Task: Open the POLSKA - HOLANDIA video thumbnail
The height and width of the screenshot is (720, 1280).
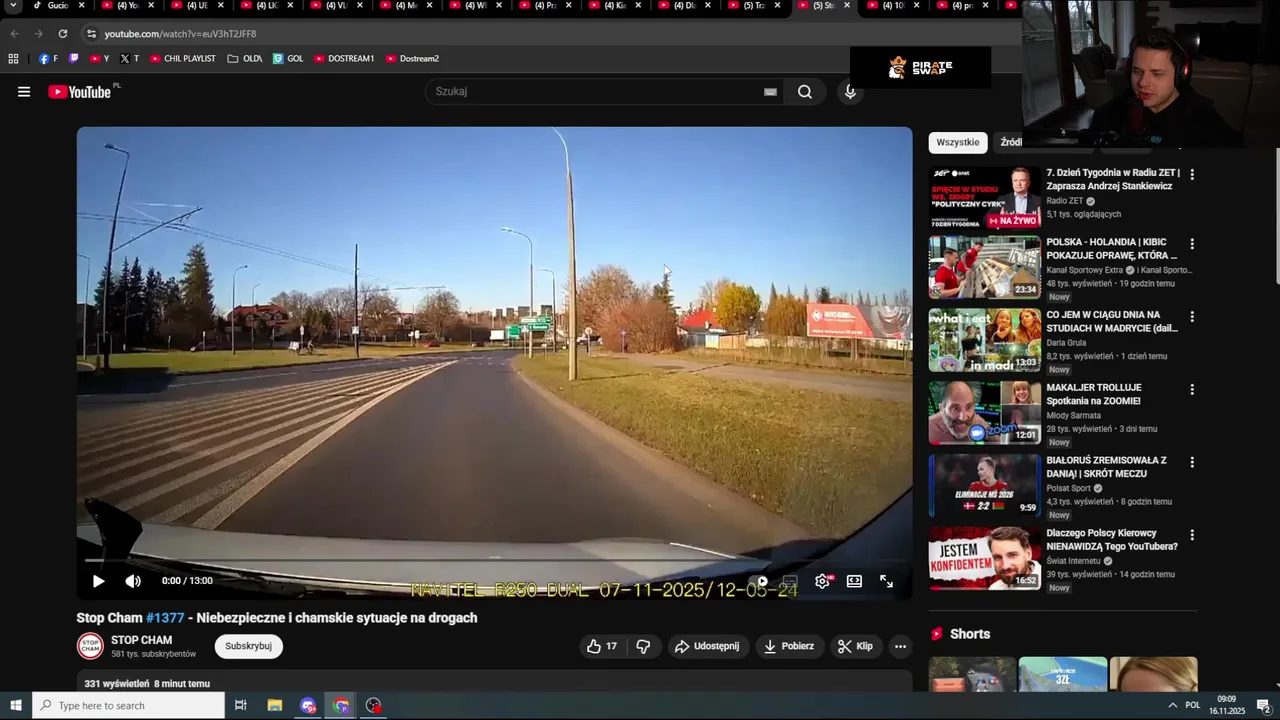Action: [x=985, y=267]
